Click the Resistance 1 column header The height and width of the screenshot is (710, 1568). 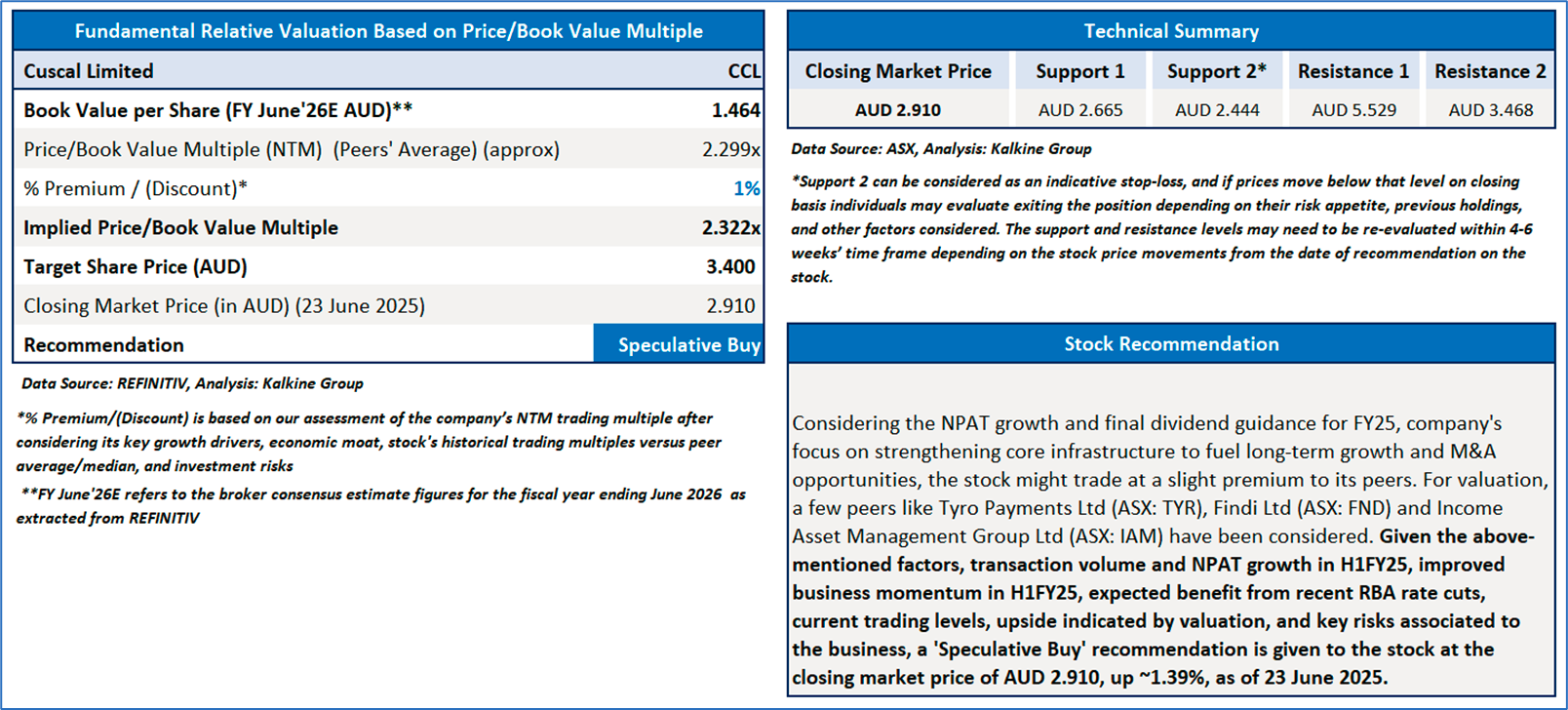(1353, 71)
